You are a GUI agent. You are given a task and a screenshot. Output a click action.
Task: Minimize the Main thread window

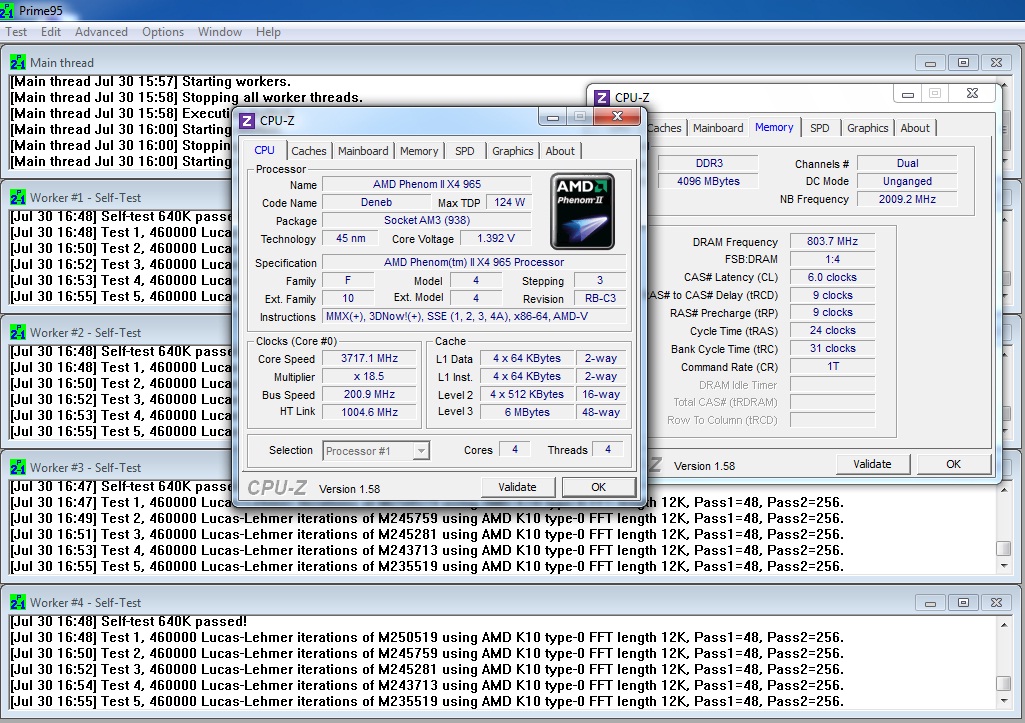930,63
